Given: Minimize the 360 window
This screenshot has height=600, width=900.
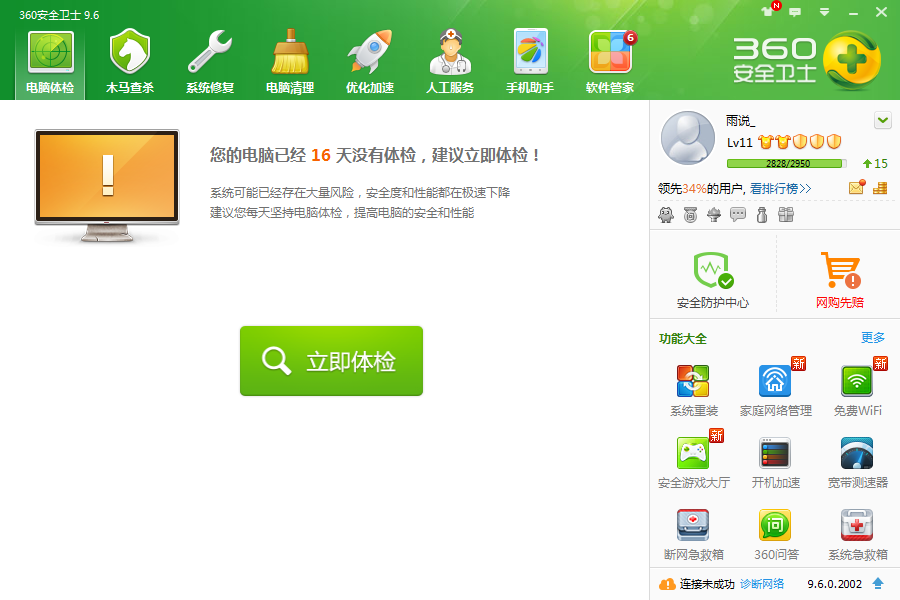Looking at the screenshot, I should coord(854,12).
